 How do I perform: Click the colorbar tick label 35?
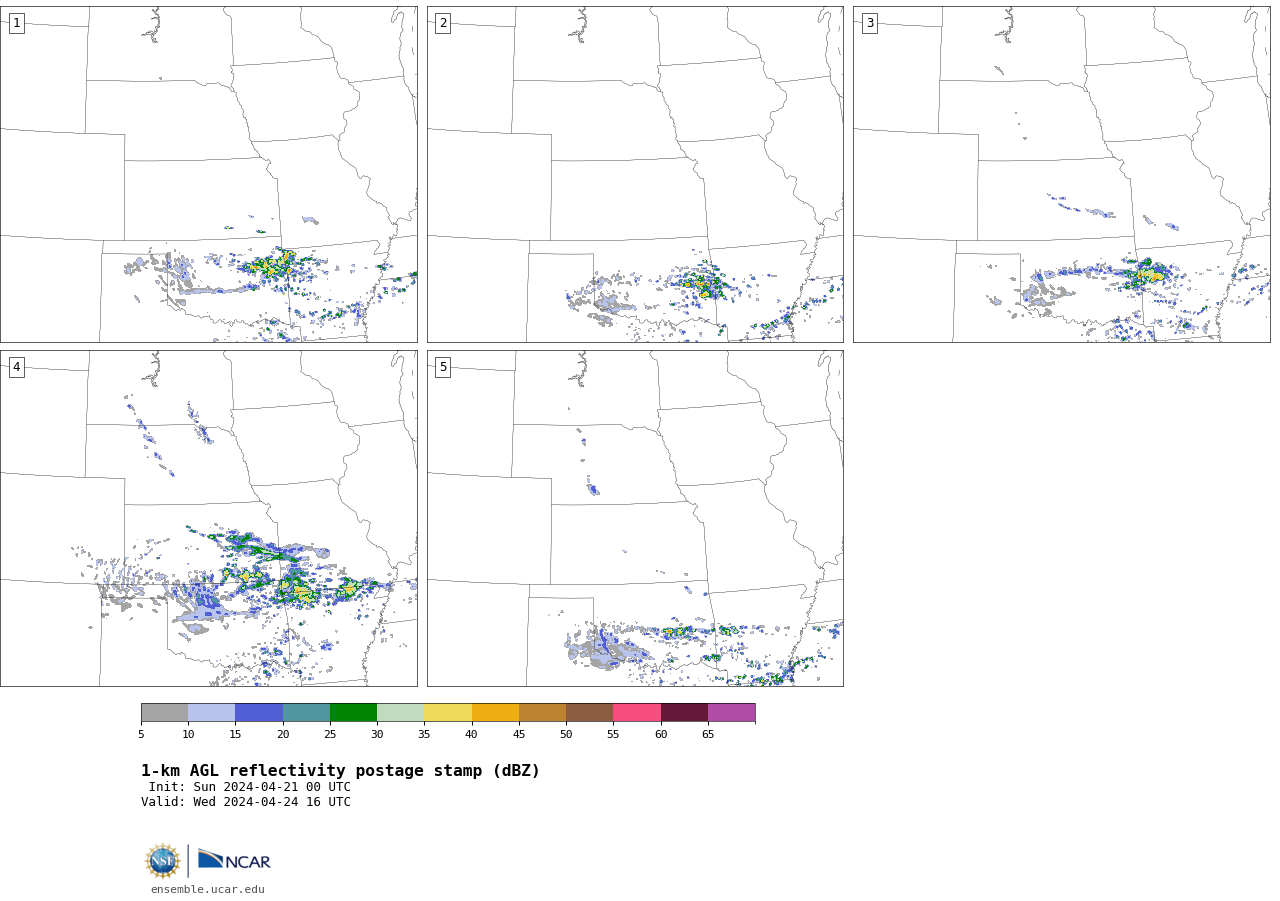click(424, 735)
